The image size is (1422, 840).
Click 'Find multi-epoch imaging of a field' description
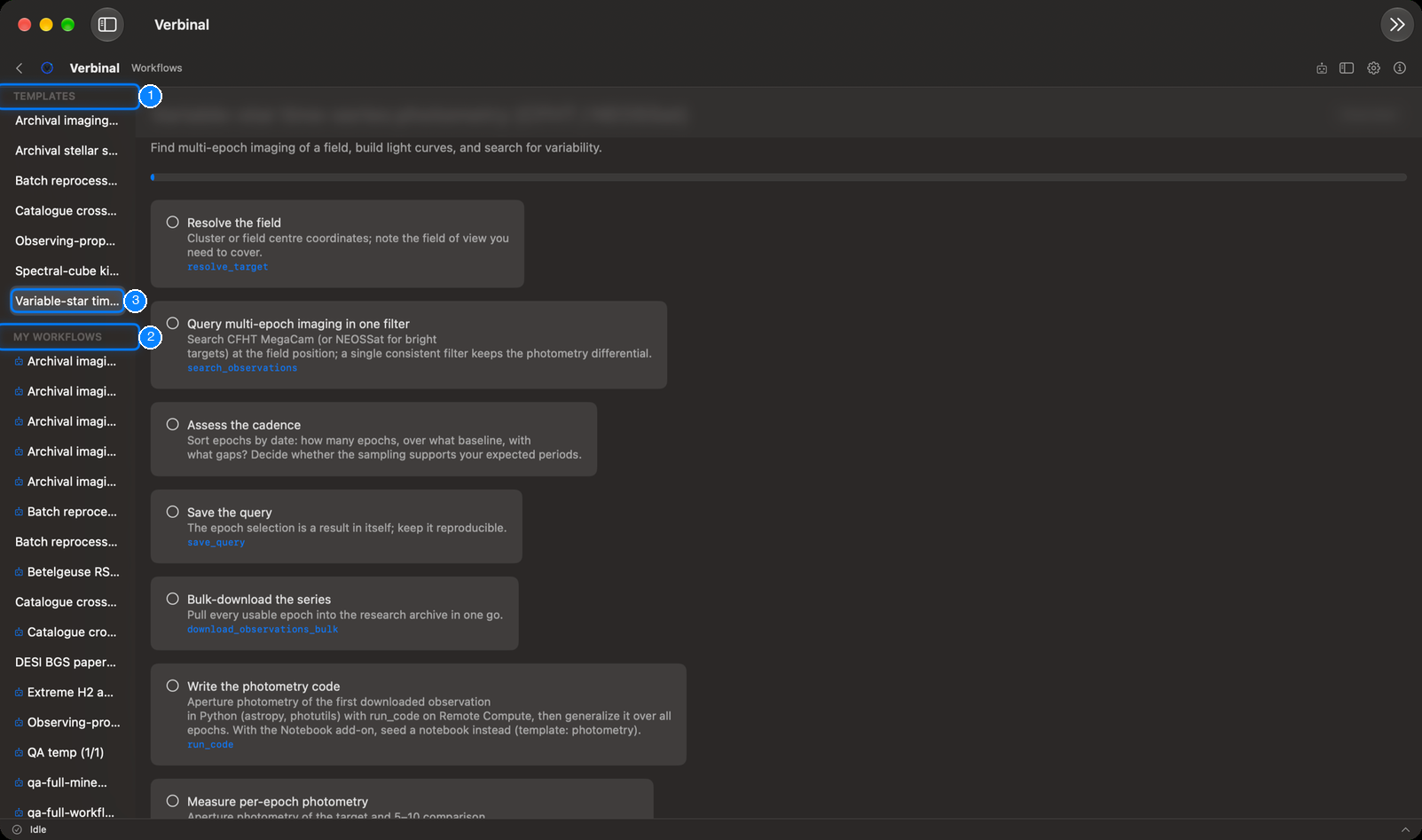tap(376, 148)
